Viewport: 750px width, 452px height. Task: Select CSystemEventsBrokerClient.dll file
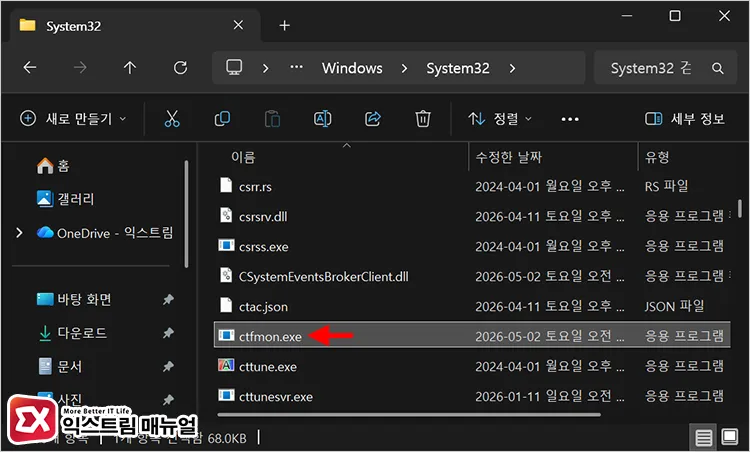pos(472,276)
